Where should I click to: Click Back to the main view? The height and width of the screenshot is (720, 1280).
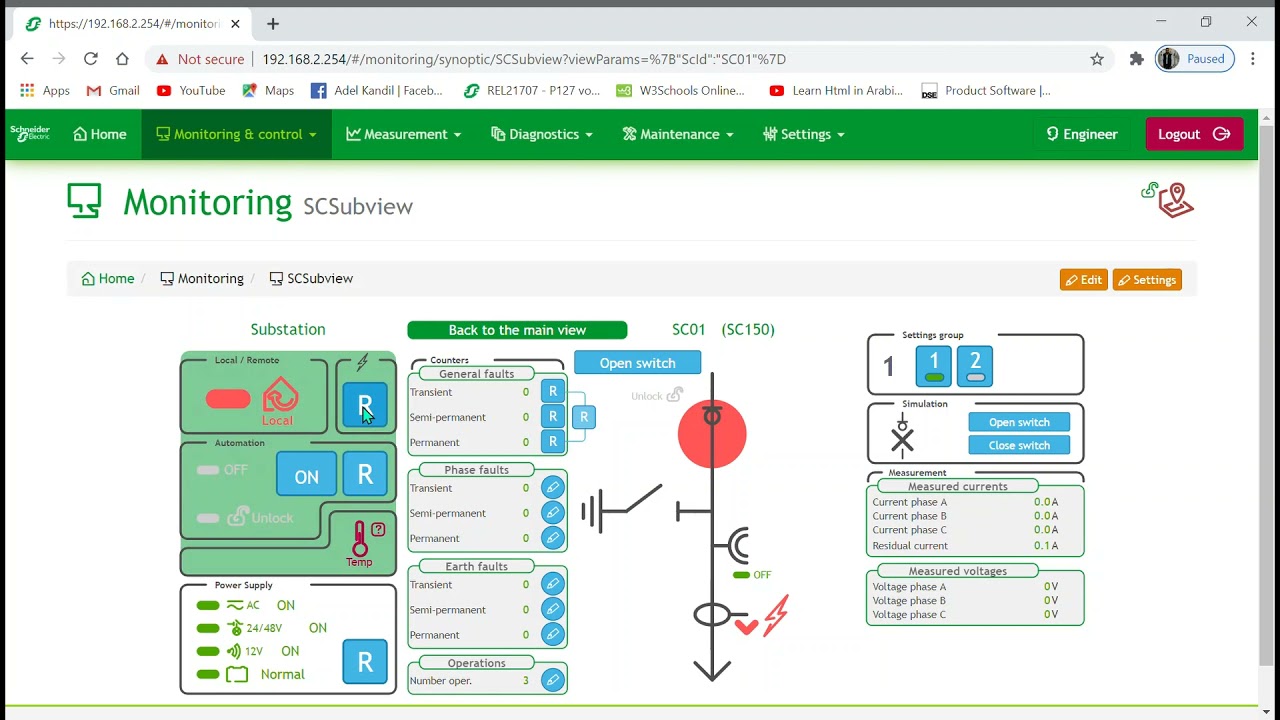pyautogui.click(x=517, y=330)
